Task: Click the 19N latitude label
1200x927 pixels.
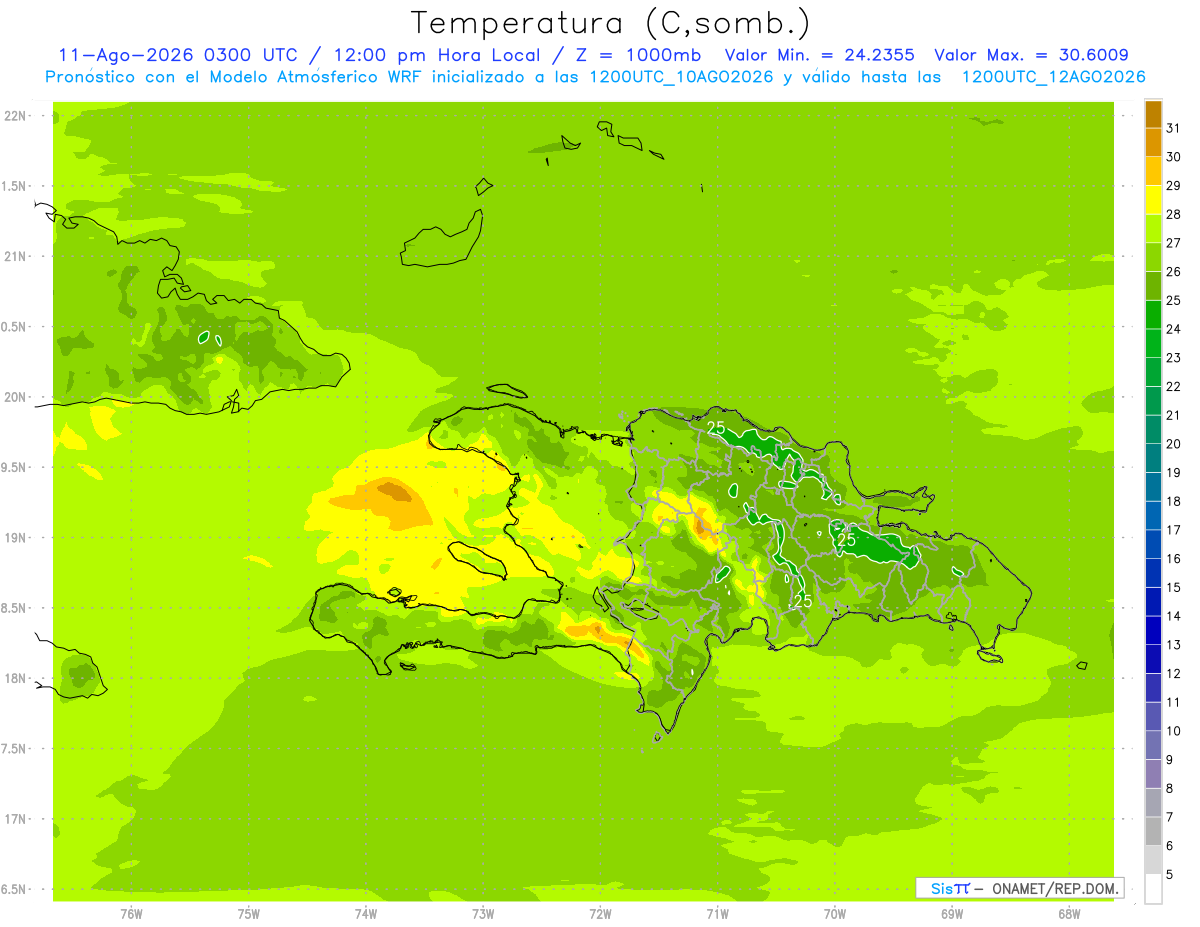Action: tap(14, 537)
